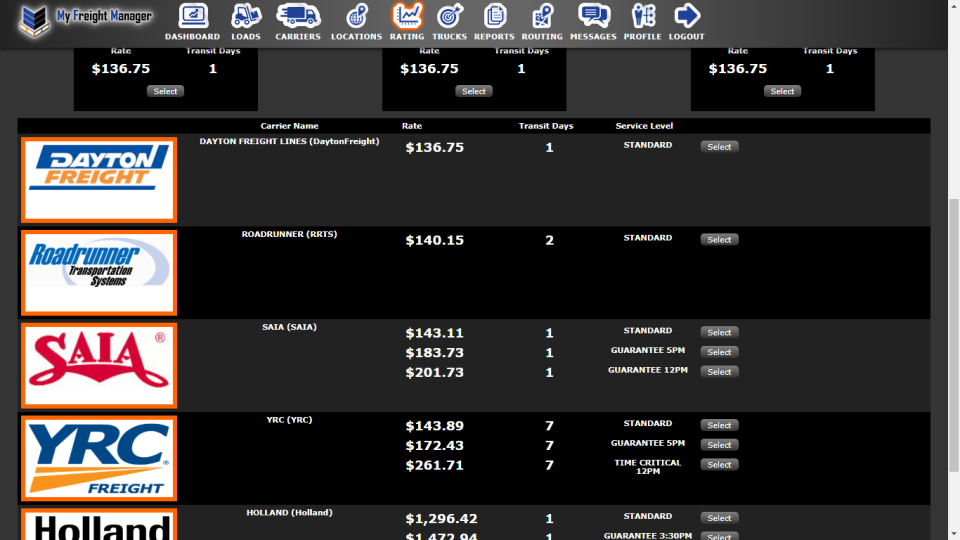Click the Carrier Name column header
960x540 pixels.
coord(290,126)
